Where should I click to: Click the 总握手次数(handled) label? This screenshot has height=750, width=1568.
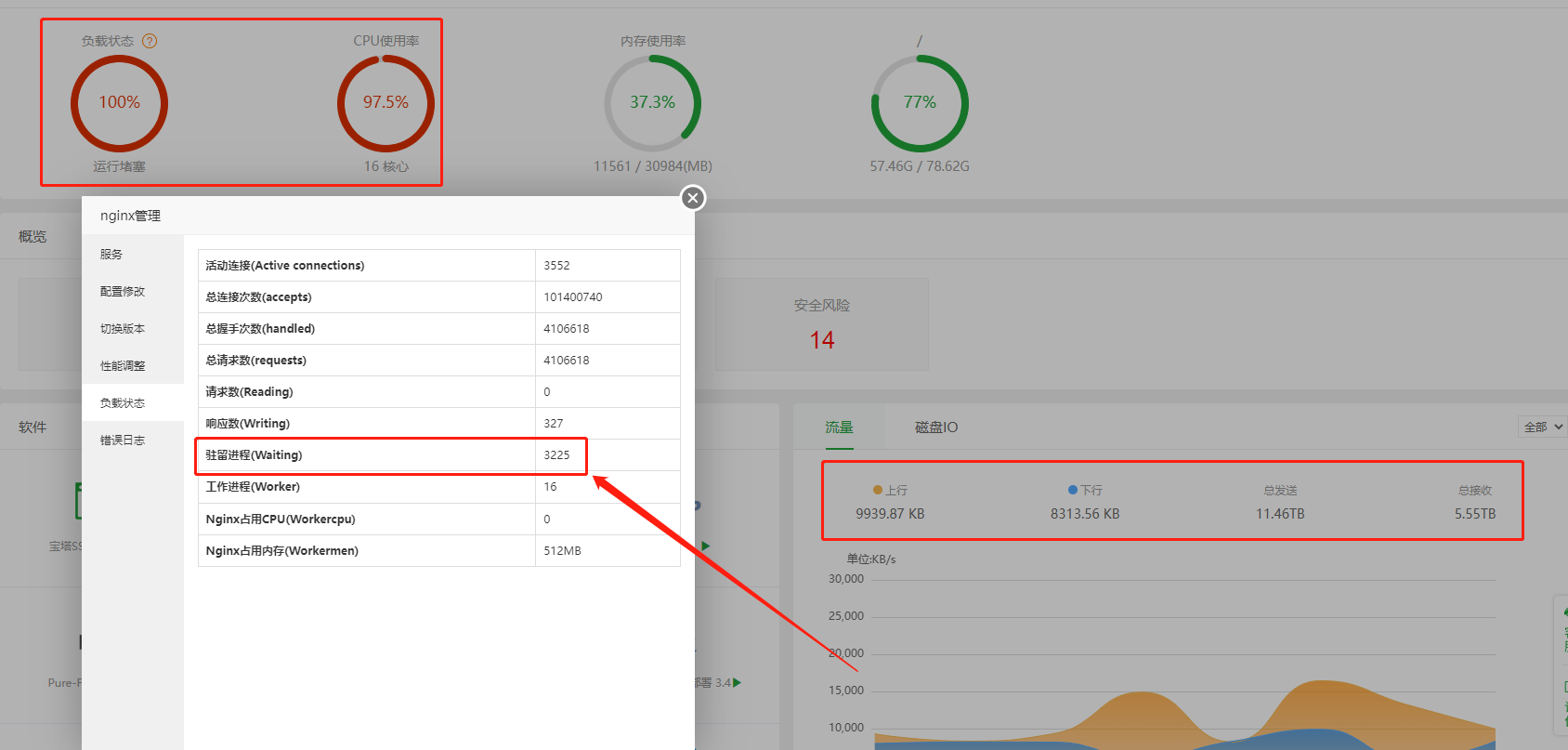click(x=260, y=329)
